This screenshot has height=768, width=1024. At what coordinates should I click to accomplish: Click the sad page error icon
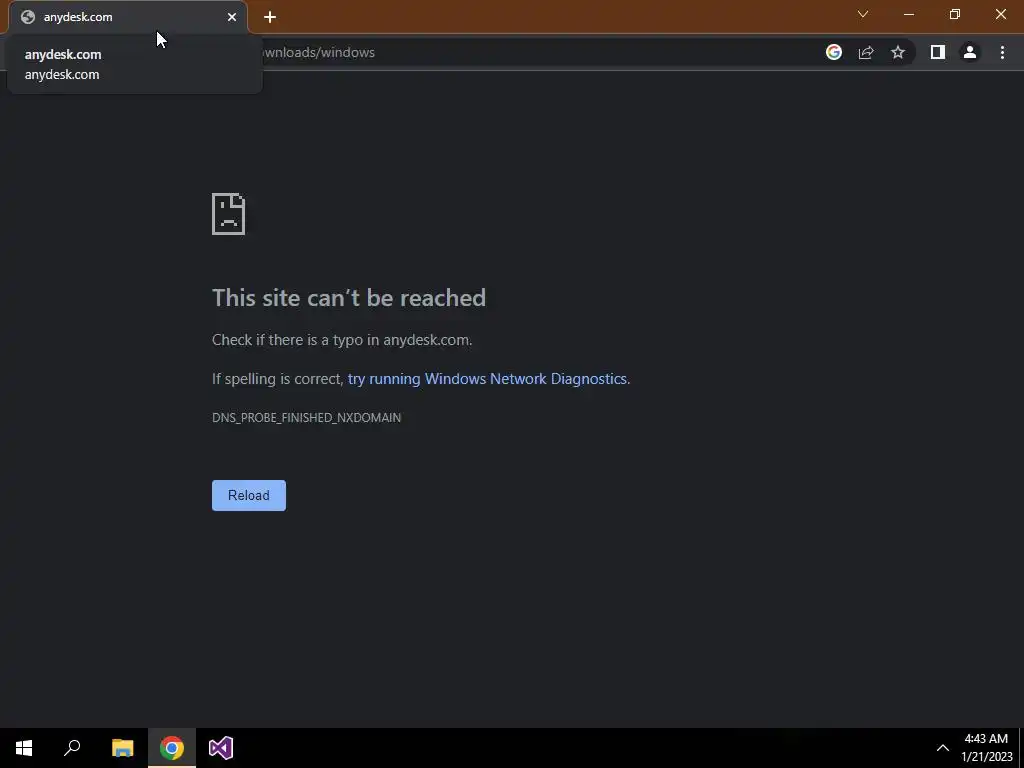pyautogui.click(x=229, y=214)
